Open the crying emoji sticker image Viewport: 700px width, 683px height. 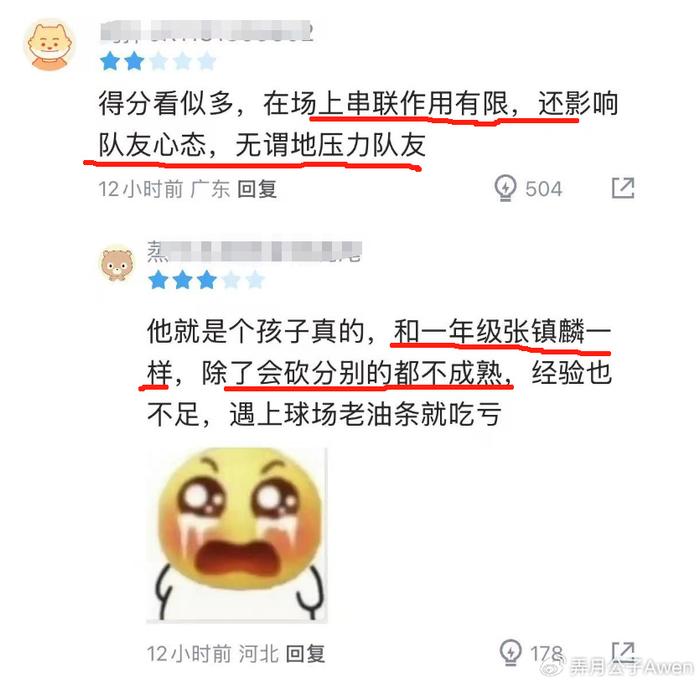pos(237,535)
